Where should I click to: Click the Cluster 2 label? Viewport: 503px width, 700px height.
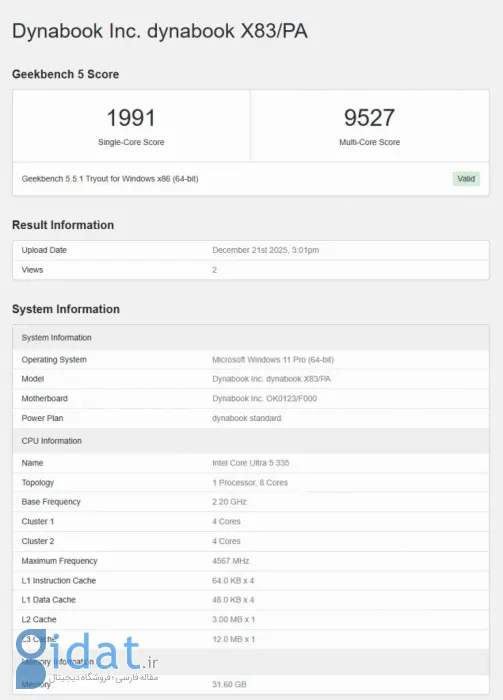(37, 541)
